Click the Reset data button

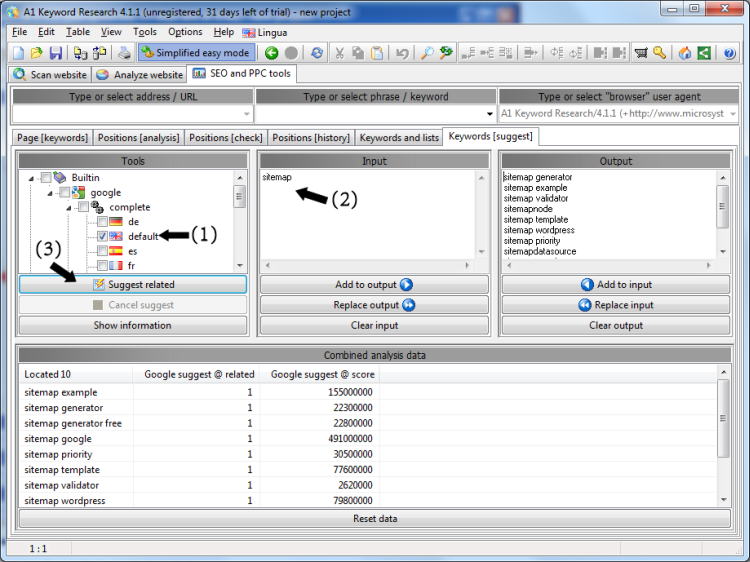(375, 519)
